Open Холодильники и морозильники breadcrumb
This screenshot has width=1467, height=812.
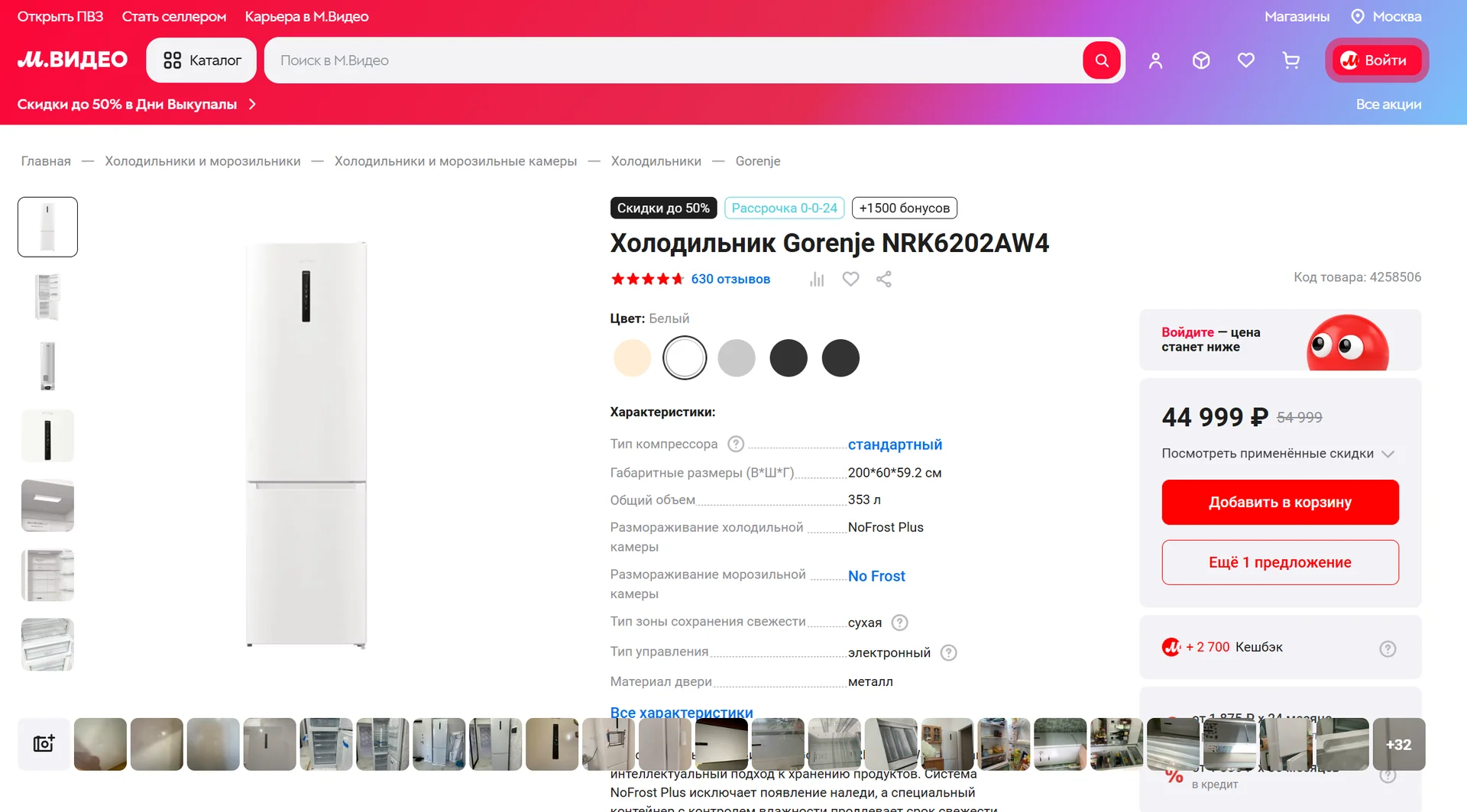pyautogui.click(x=202, y=161)
